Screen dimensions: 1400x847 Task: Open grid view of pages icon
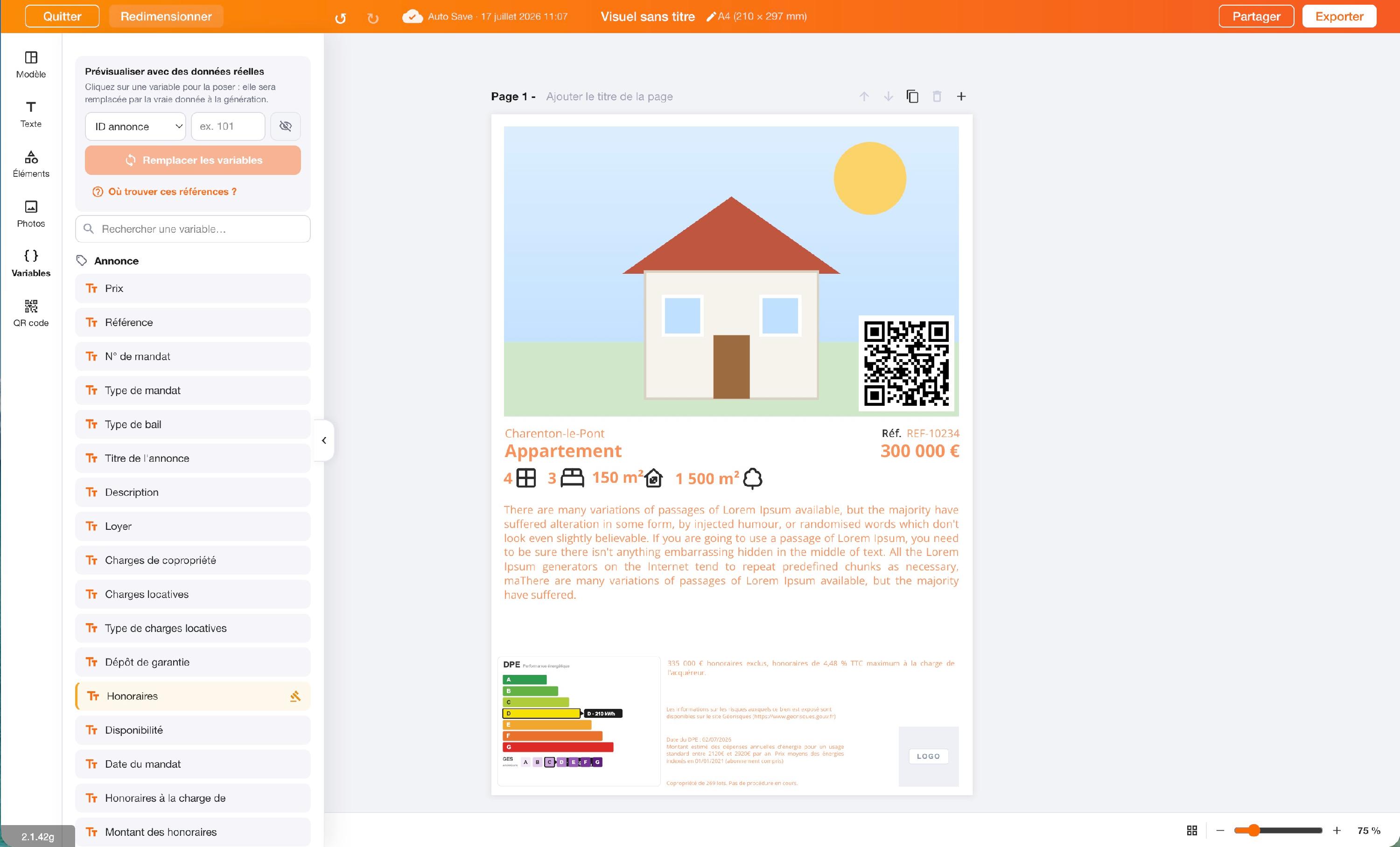pos(1192,830)
